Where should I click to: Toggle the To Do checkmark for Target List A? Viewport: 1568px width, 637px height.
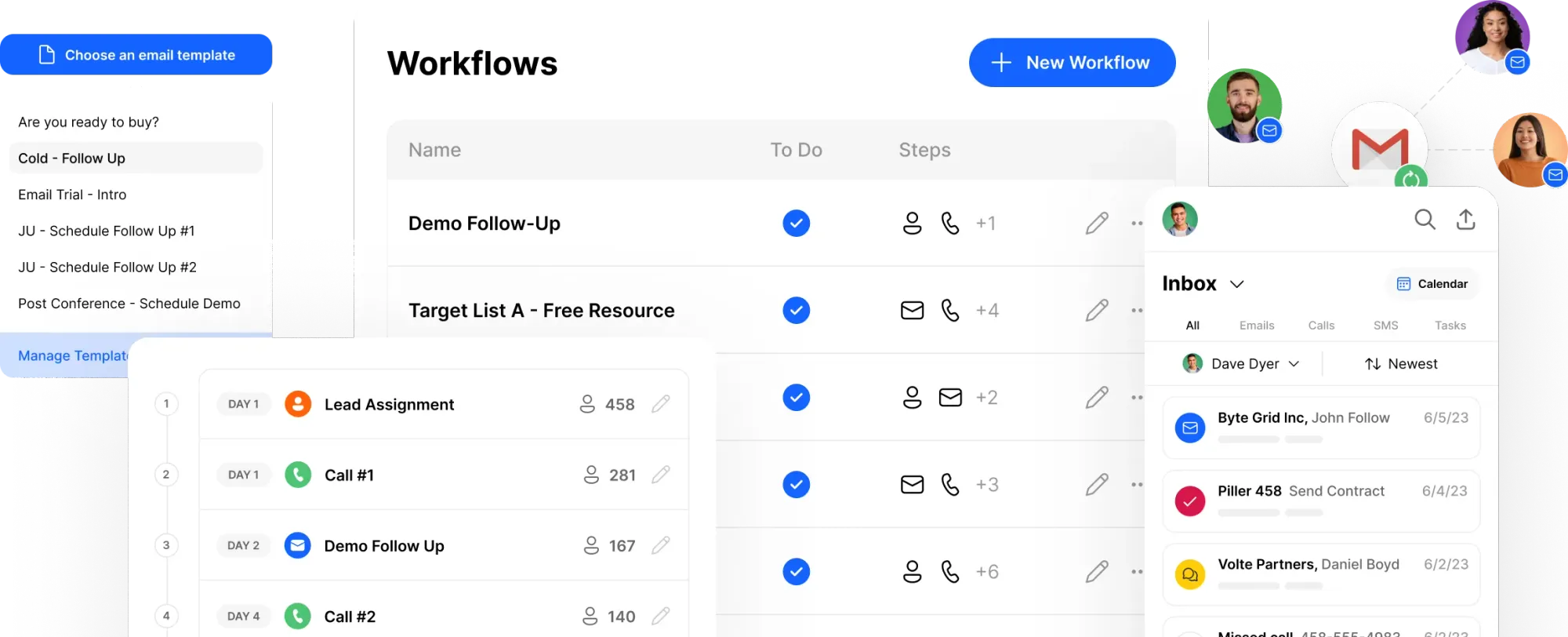point(796,310)
